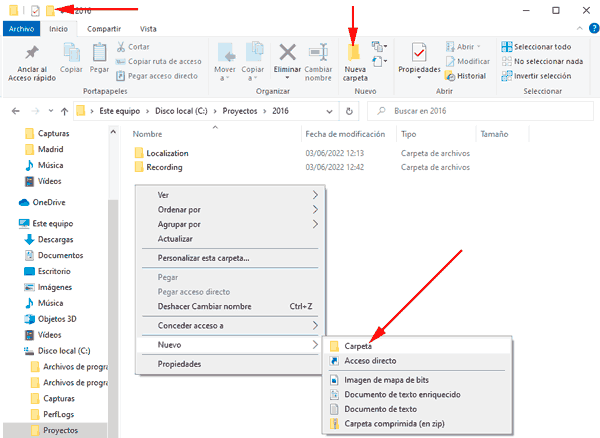600x438 pixels.
Task: Click Propiedades in the context menu
Action: click(230, 364)
